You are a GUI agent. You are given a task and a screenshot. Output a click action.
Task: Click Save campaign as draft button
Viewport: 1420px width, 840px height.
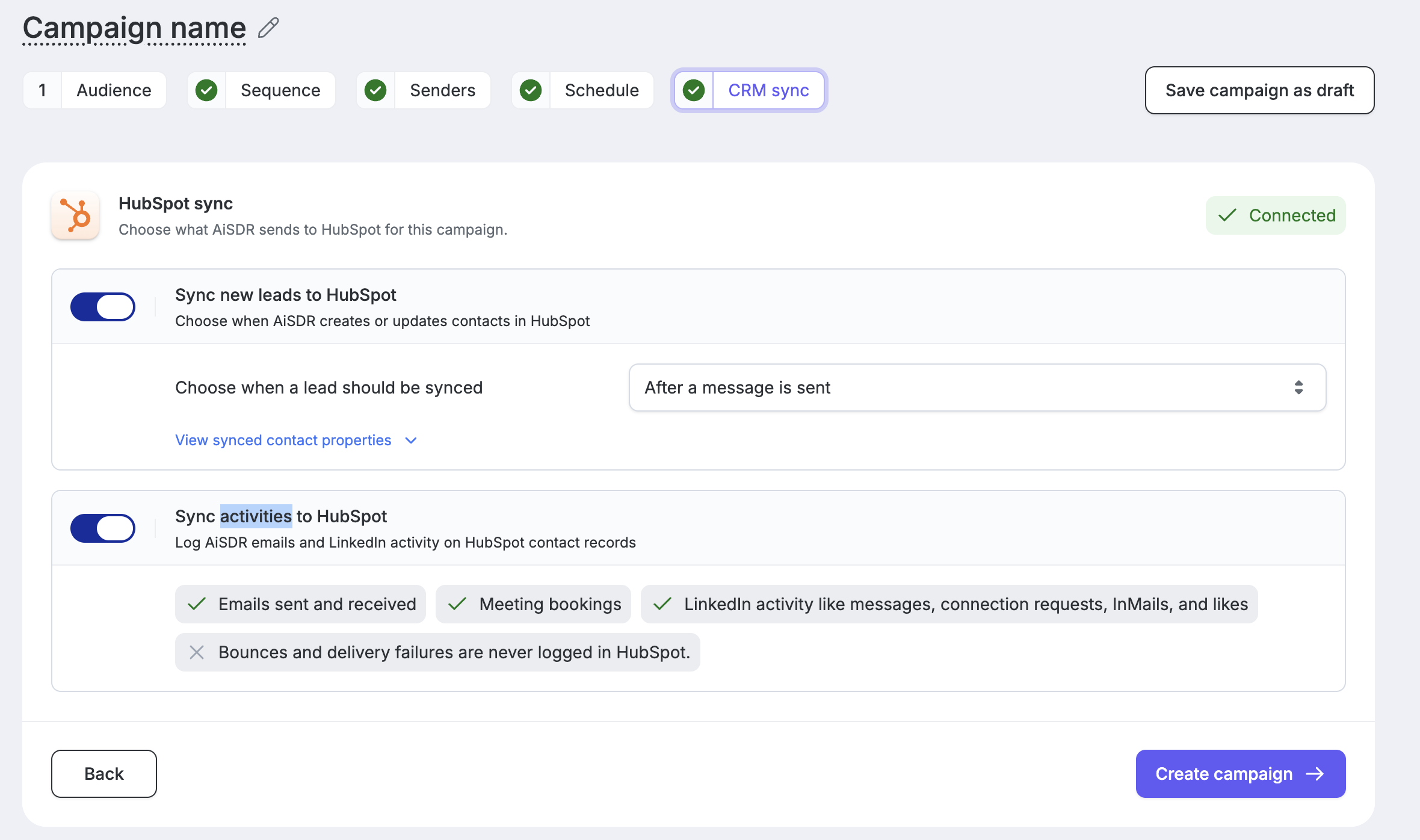pyautogui.click(x=1259, y=90)
